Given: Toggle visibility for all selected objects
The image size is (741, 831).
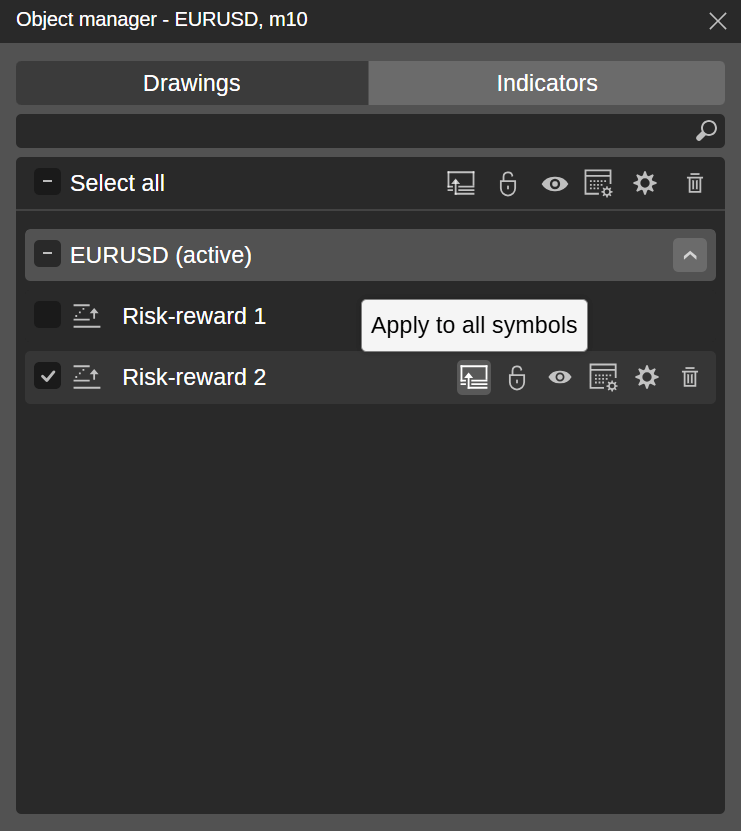Looking at the screenshot, I should 555,184.
